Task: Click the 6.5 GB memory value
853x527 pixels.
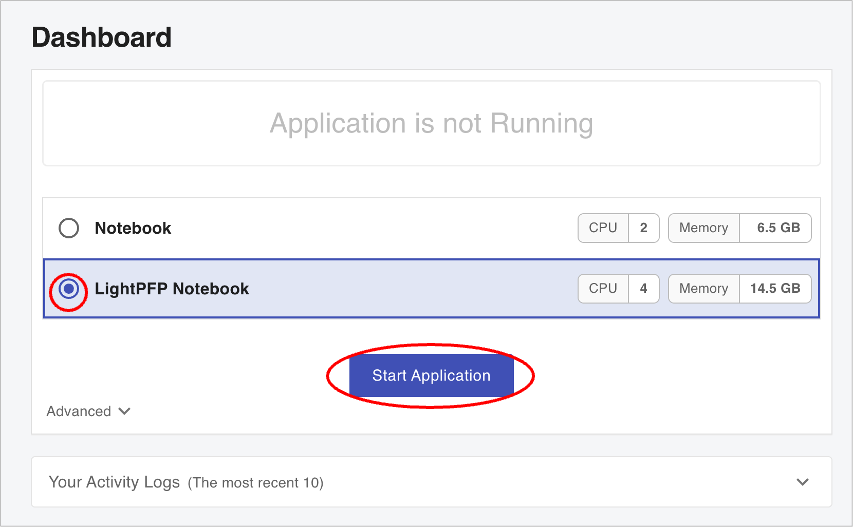Action: [778, 228]
